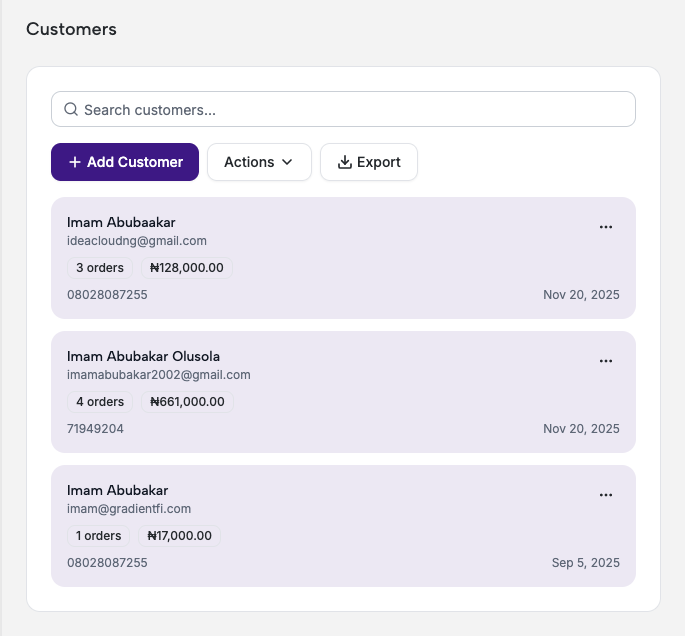Click Nov 20, 2025 on Imam Abubaakar card
This screenshot has height=636, width=685.
point(581,295)
